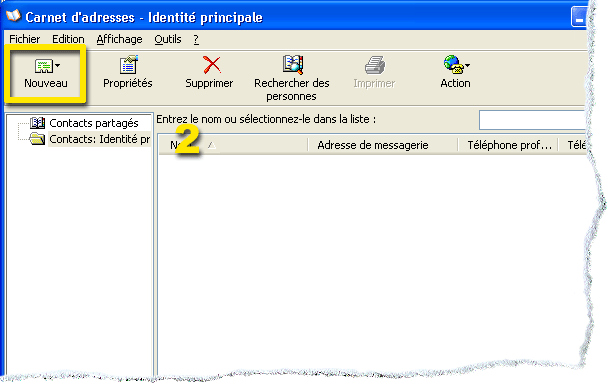Click the name search input field
This screenshot has height=390, width=615.
coord(533,120)
